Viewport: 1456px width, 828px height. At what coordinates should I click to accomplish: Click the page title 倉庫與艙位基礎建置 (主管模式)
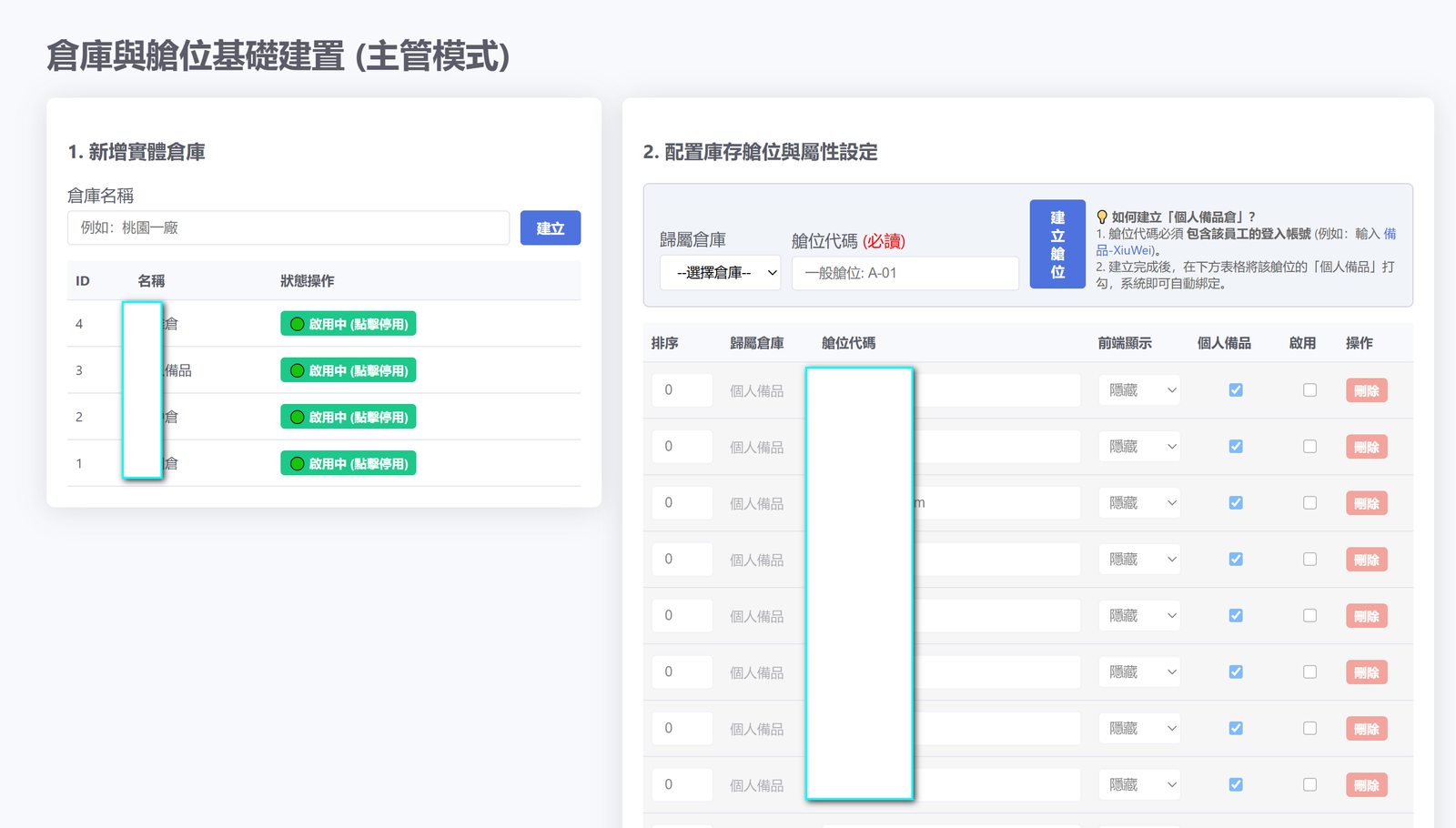point(278,56)
